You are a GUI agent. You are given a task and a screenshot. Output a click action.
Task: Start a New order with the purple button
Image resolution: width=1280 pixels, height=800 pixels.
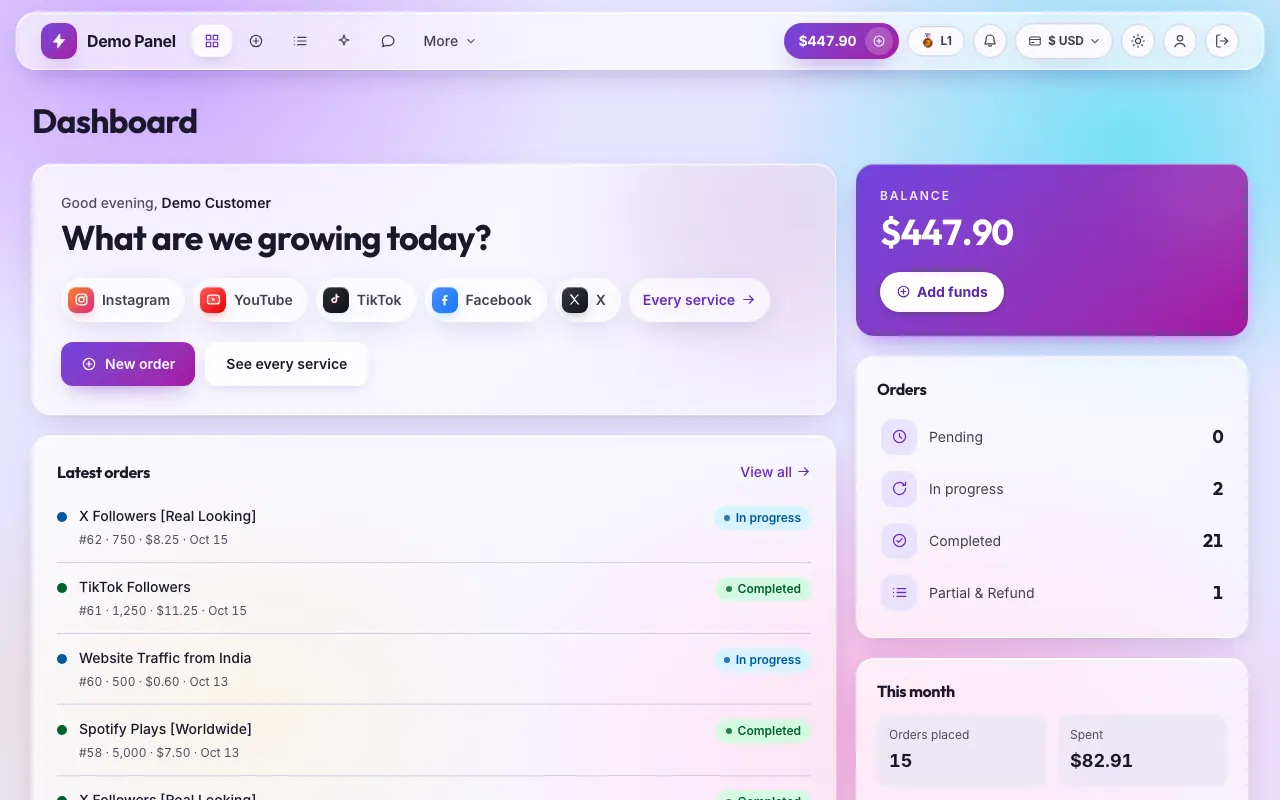pyautogui.click(x=128, y=364)
